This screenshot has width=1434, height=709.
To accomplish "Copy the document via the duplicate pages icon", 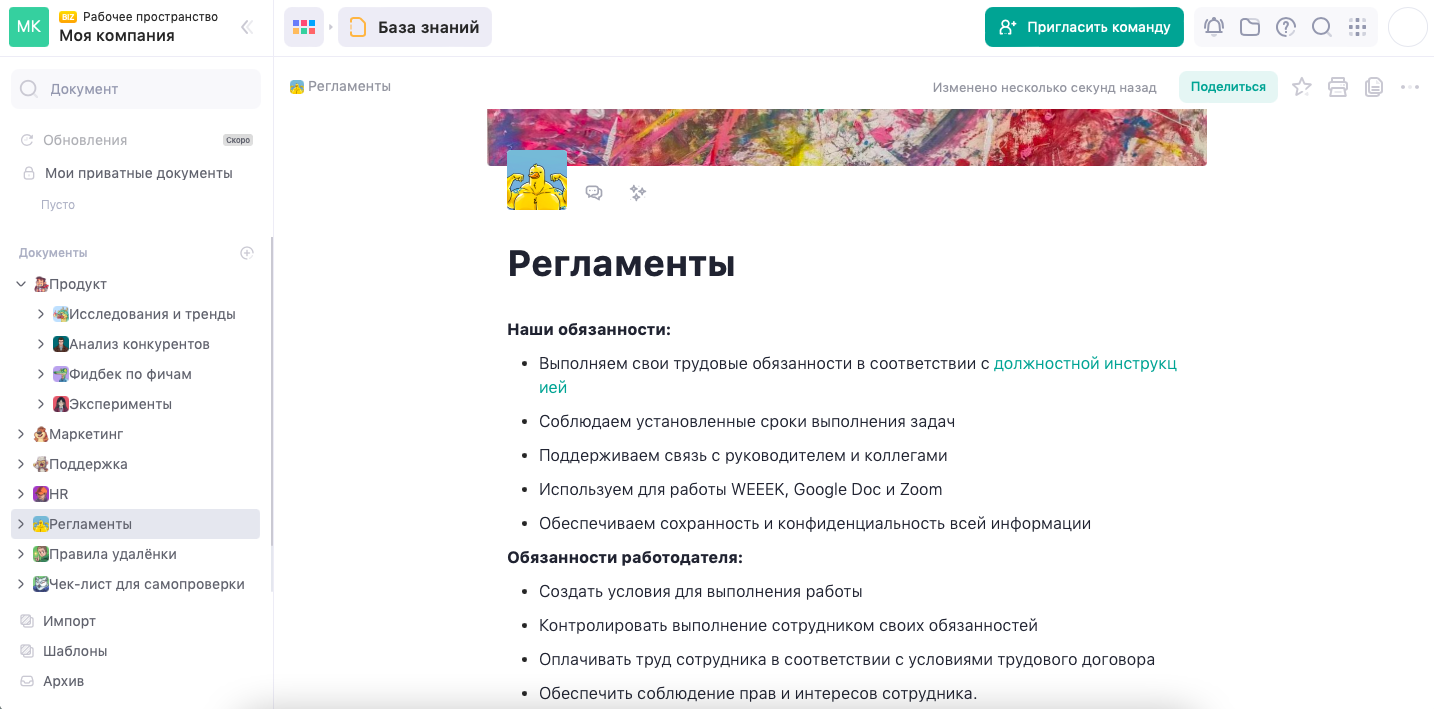I will 1373,87.
